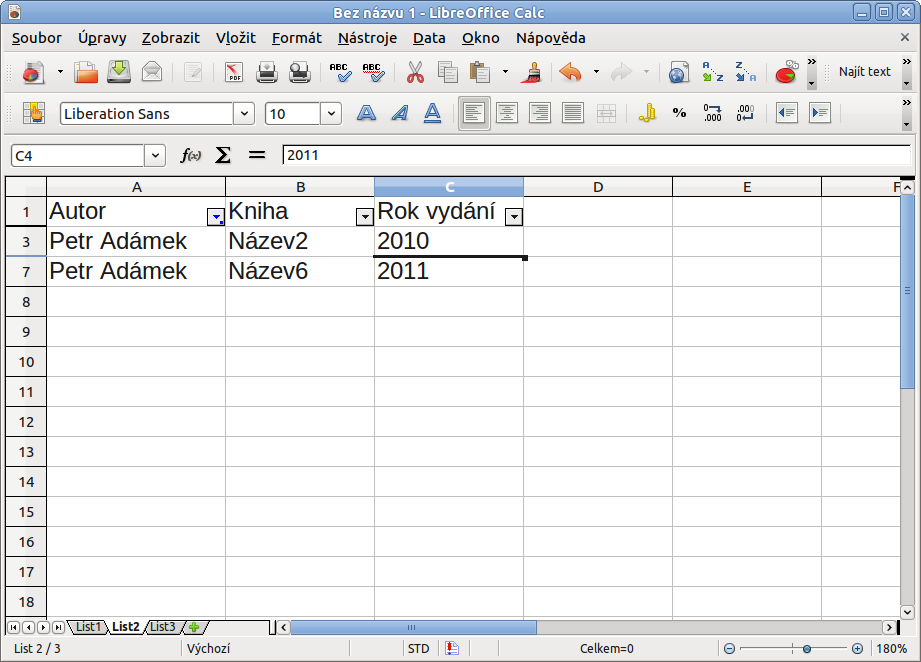Sort ascending A to Z
Screen dimensions: 921x662
[x=712, y=72]
